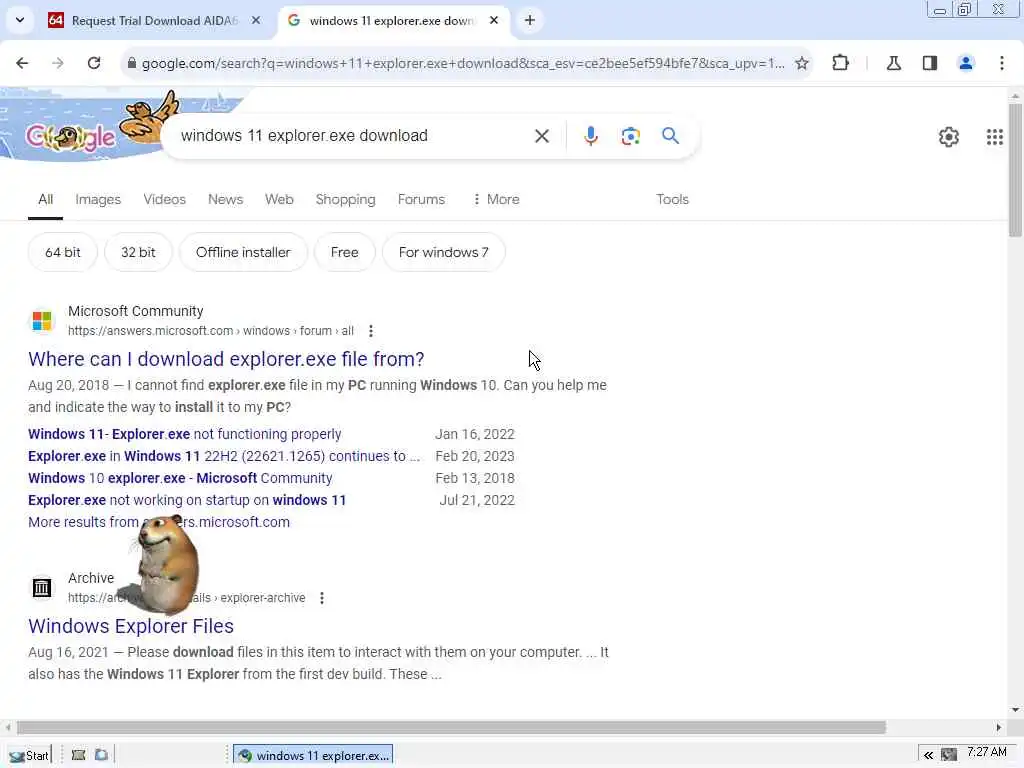Open 'Explorer.exe not working on startup' link
The width and height of the screenshot is (1024, 768).
tap(187, 501)
